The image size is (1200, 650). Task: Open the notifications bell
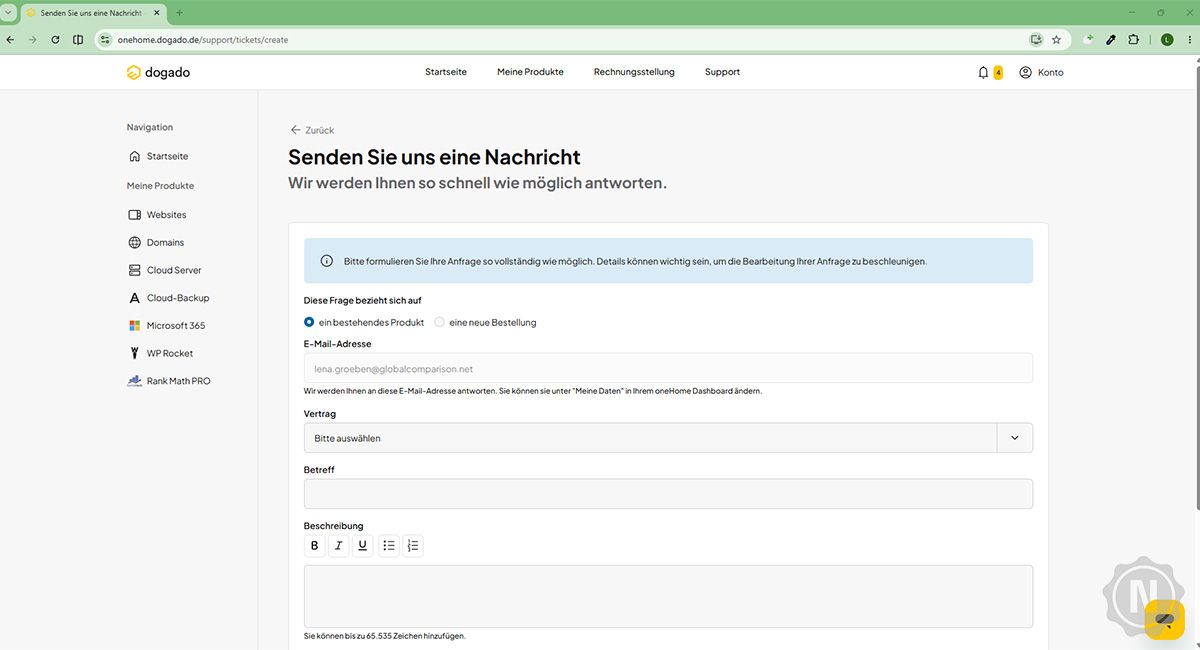tap(983, 72)
